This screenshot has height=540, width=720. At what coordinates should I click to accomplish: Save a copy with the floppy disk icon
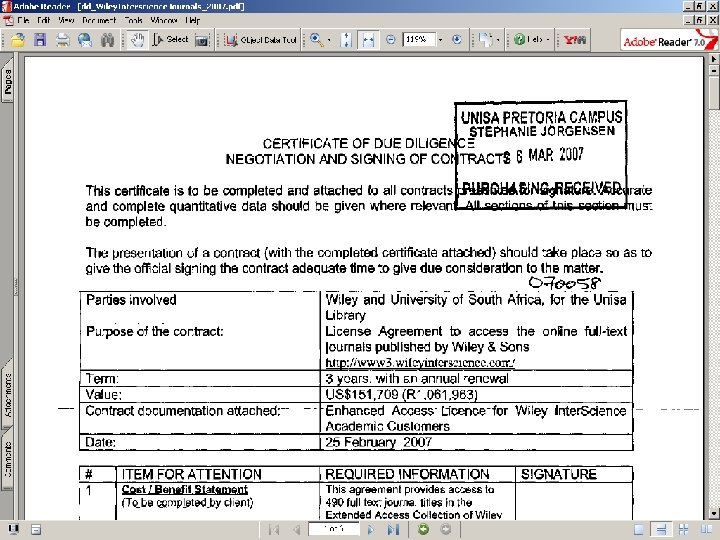(x=40, y=40)
